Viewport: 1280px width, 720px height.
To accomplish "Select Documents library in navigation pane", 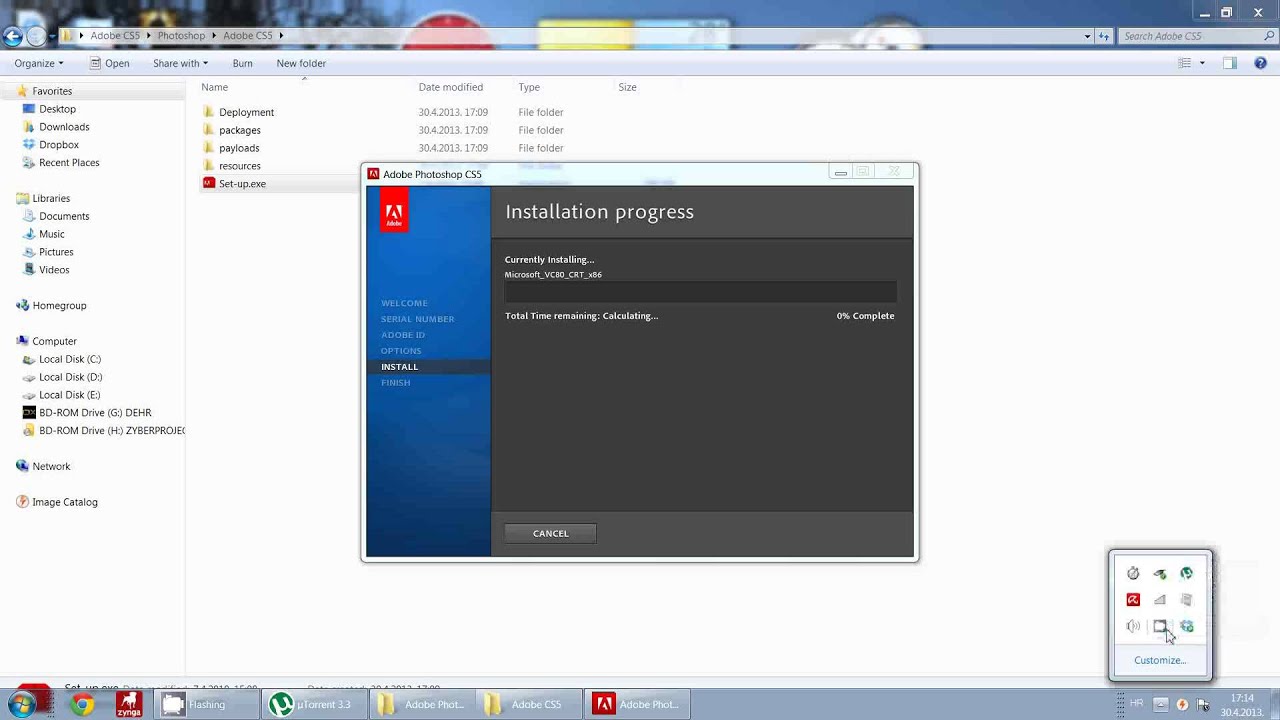I will click(64, 216).
